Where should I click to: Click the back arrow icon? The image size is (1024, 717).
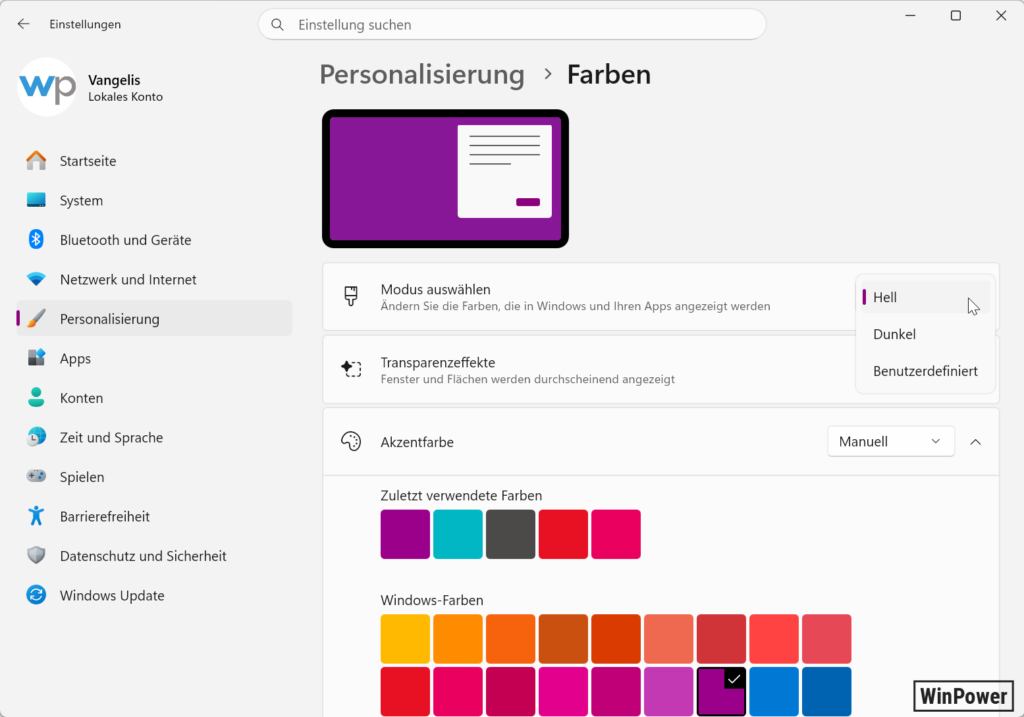[x=24, y=24]
